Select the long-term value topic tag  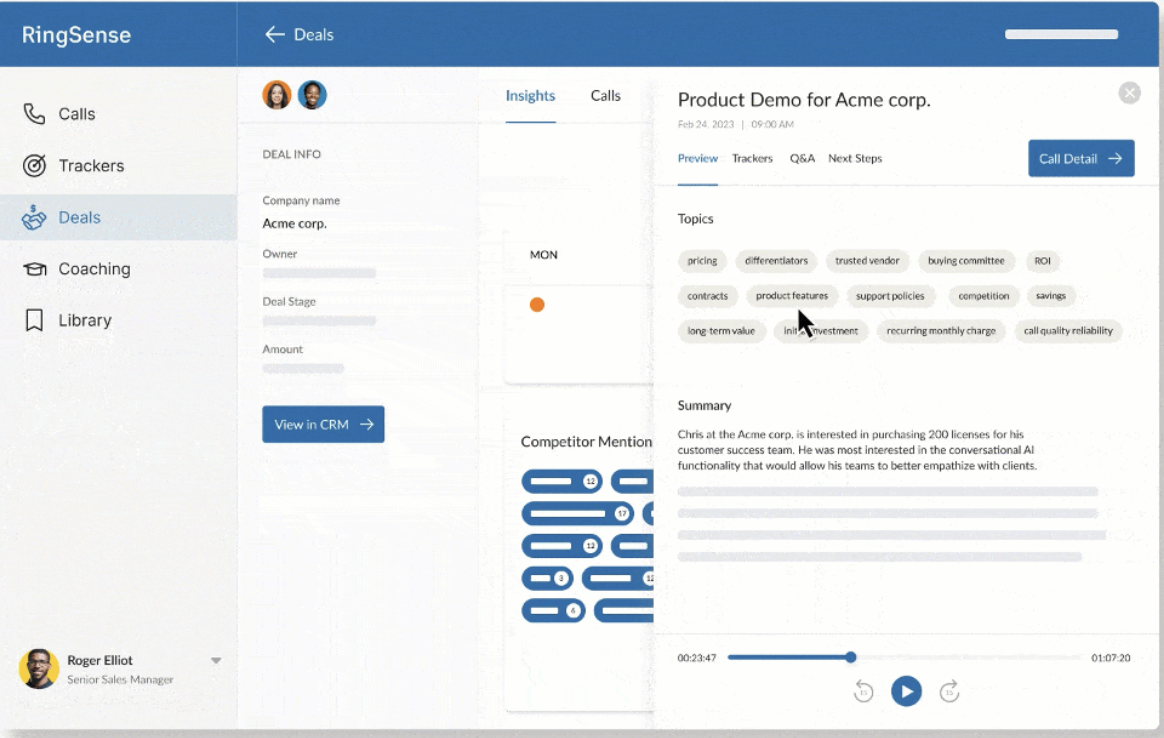coord(721,330)
